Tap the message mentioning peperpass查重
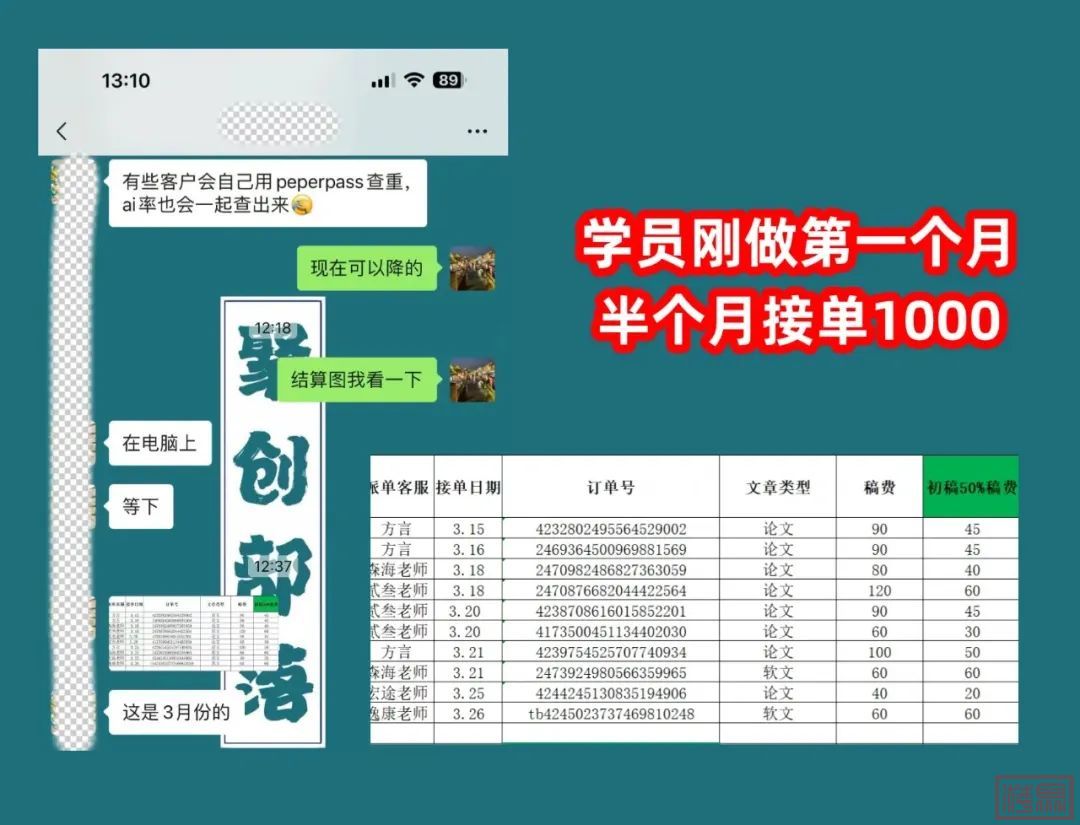The image size is (1080, 825). coord(267,193)
